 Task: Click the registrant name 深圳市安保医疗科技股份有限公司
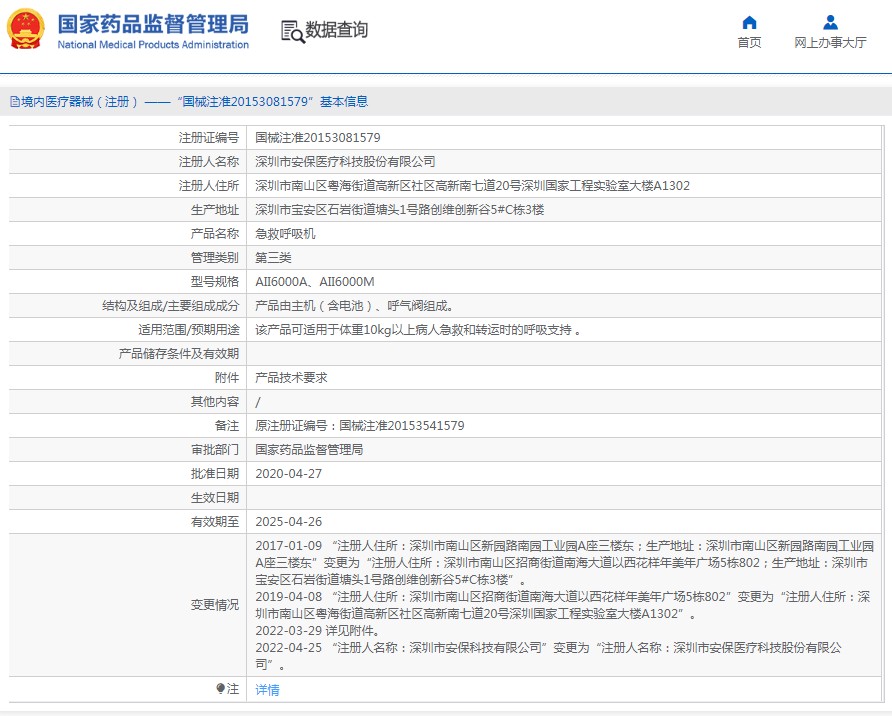pyautogui.click(x=345, y=162)
